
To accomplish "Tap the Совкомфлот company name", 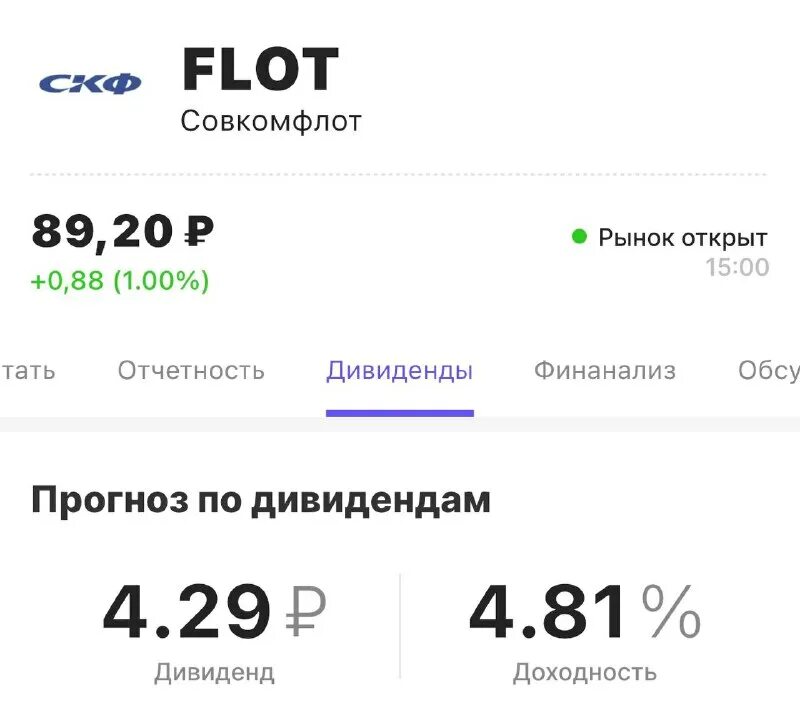I will tap(271, 121).
